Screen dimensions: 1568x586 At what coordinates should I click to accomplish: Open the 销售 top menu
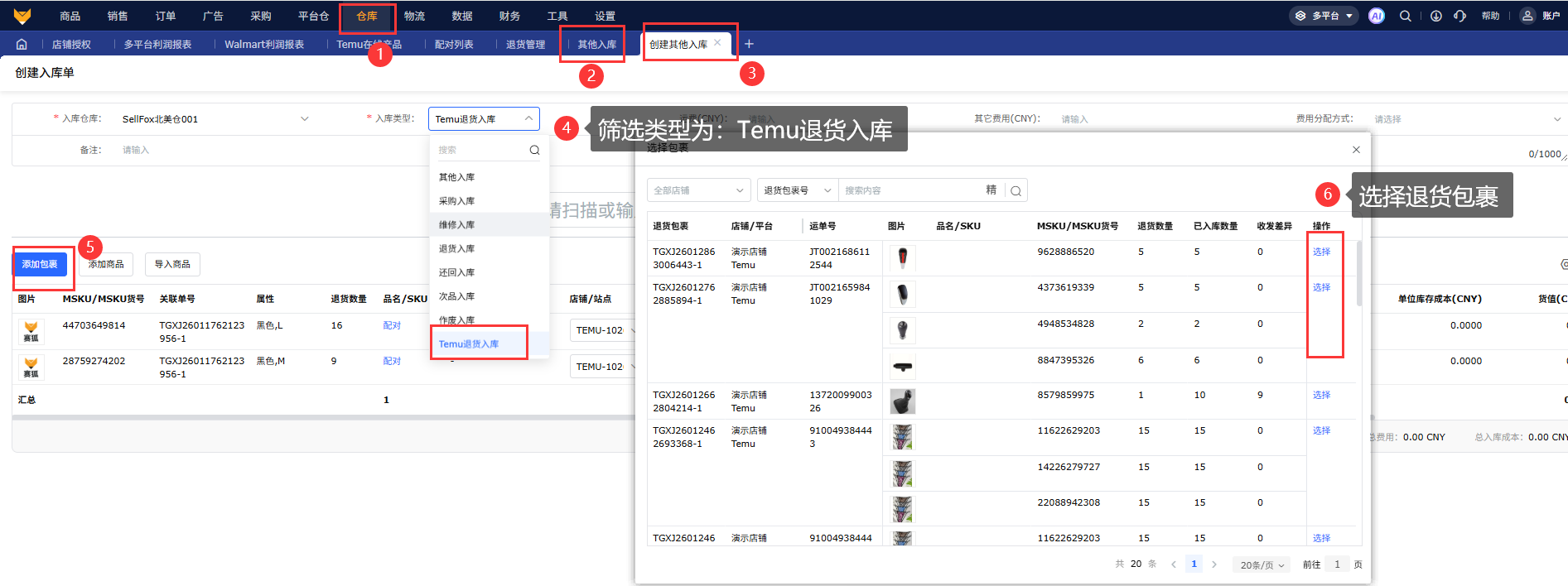click(x=118, y=16)
